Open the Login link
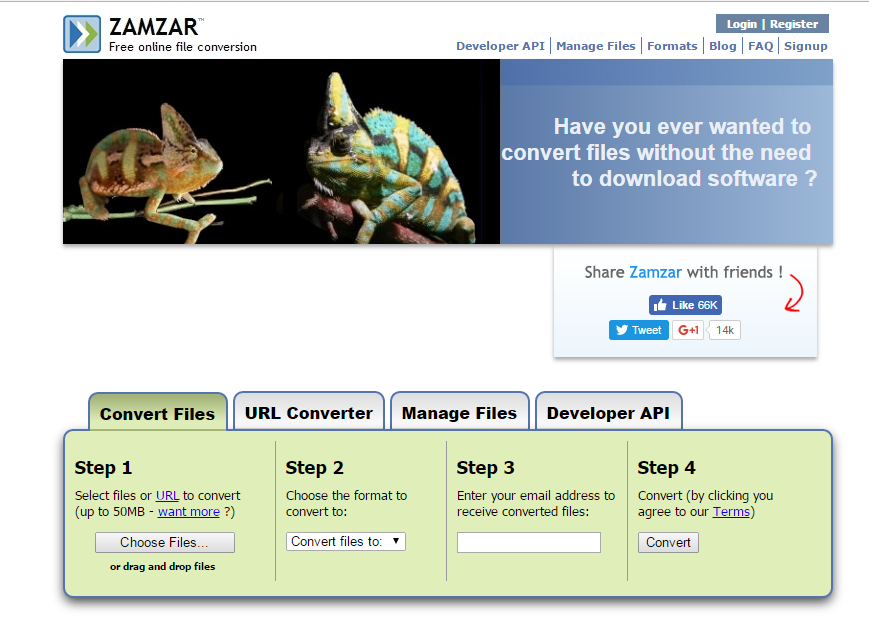The image size is (869, 617). [742, 24]
